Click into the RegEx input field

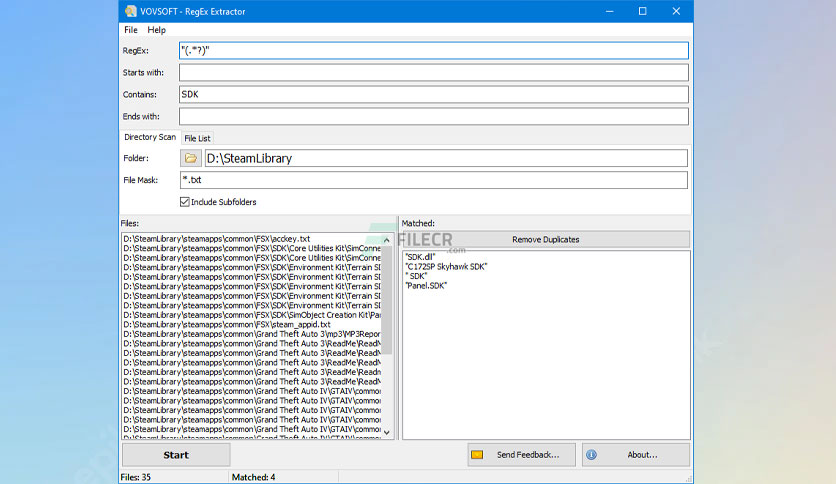[x=433, y=51]
